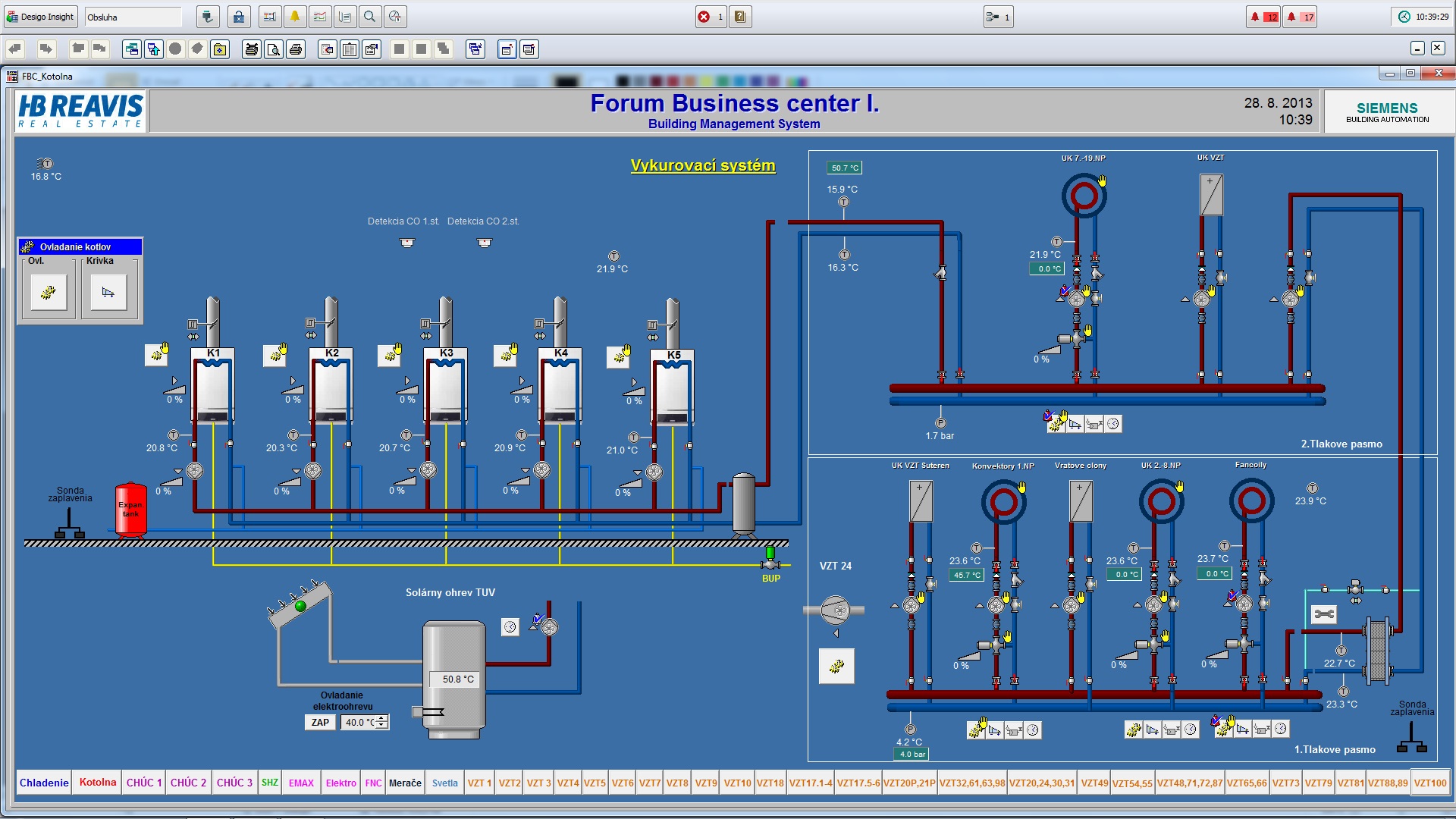This screenshot has width=1456, height=819.
Task: Click the 50.7 °C value box in 2.Tlakove pasmo
Action: (844, 168)
